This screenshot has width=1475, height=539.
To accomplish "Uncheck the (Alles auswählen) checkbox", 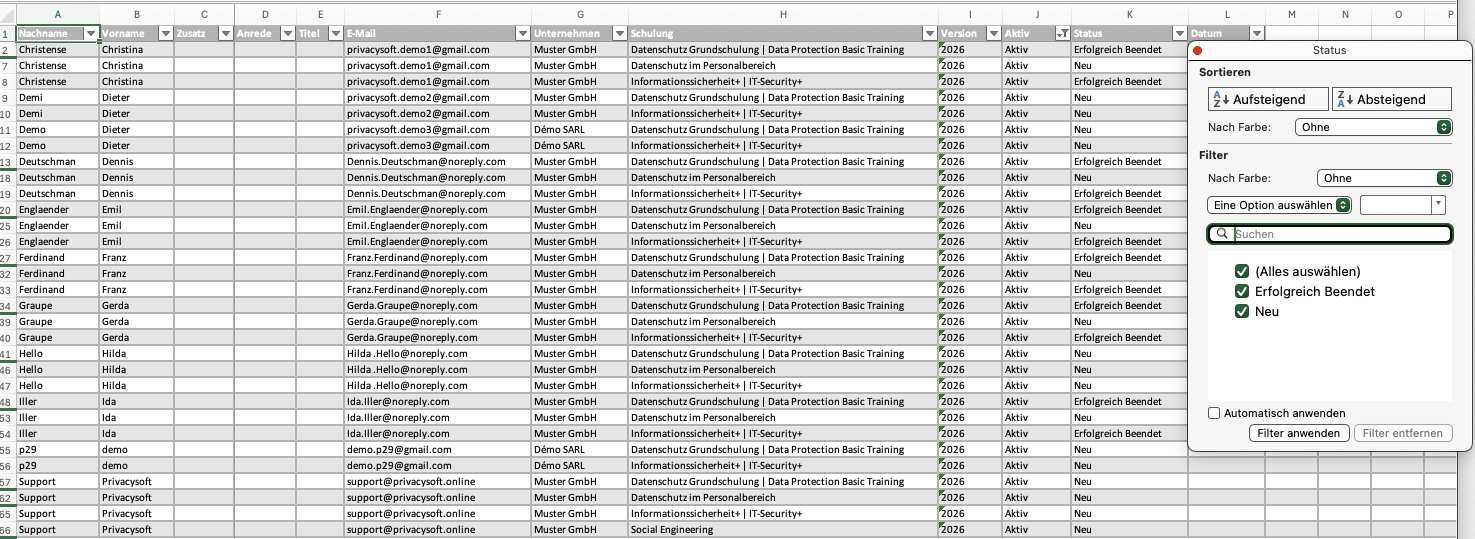I will click(x=1242, y=272).
